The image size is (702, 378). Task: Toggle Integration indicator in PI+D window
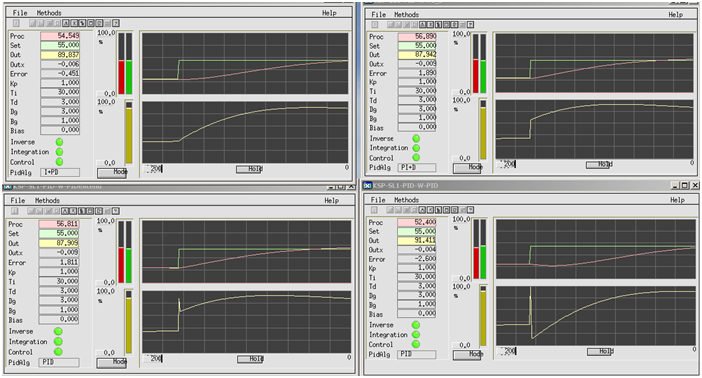pyautogui.click(x=416, y=148)
